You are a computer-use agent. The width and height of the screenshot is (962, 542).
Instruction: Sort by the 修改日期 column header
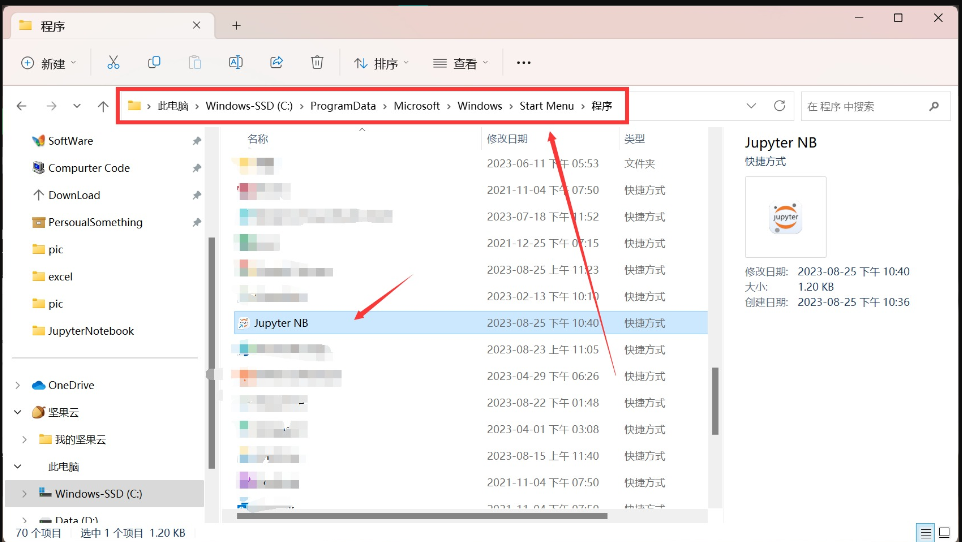click(507, 139)
